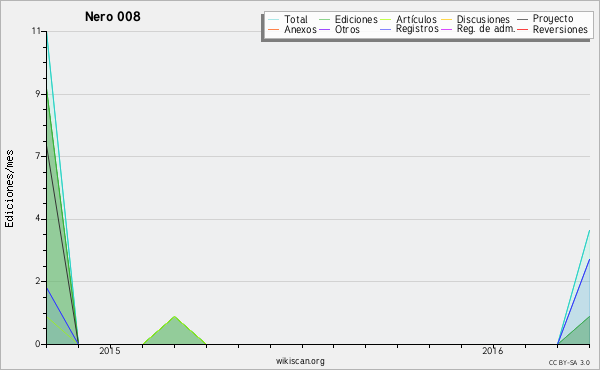Click the 2015 x-axis label
Screen dimensions: 600x370
tap(109, 350)
